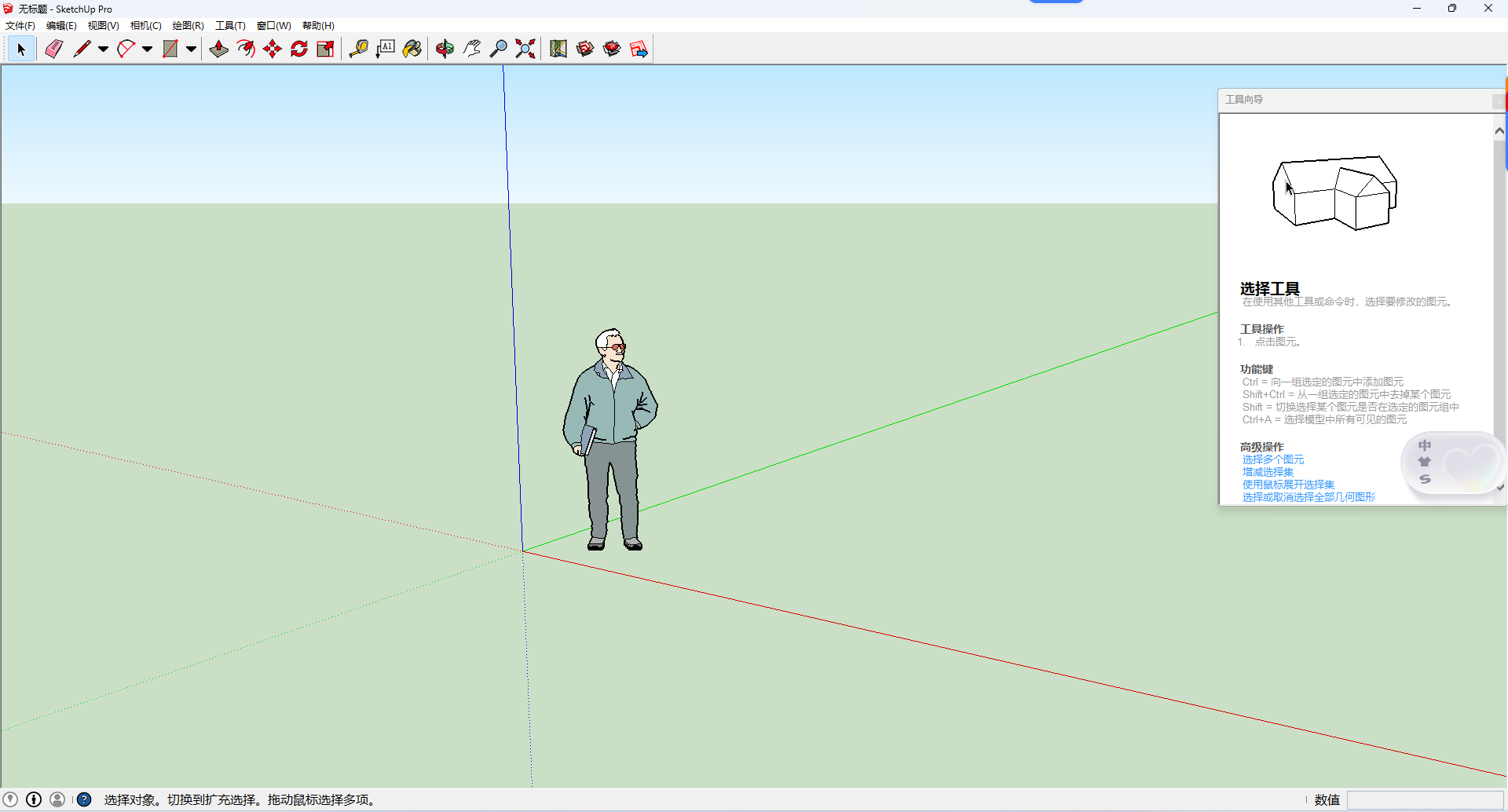Use the Tape Measure tool

359,48
